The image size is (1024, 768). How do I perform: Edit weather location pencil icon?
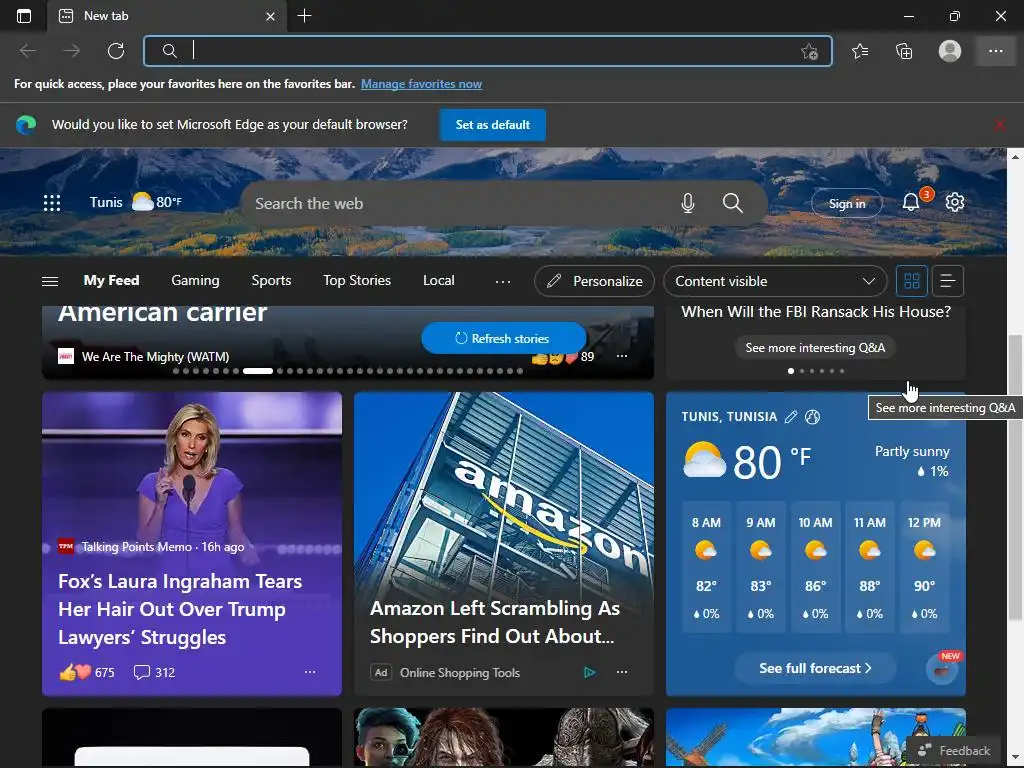(791, 417)
